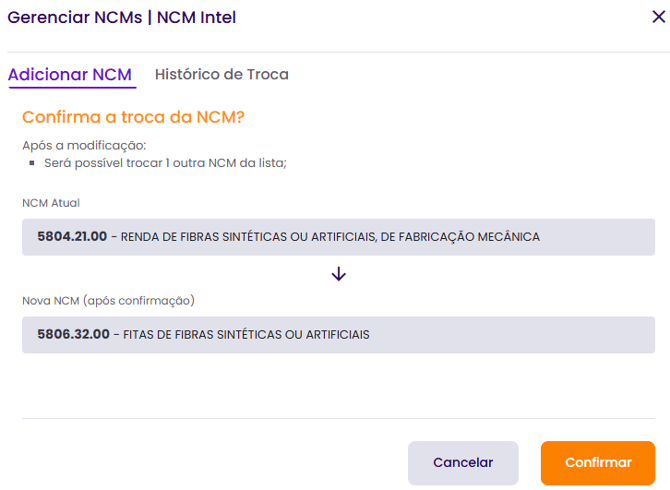Click the Após a modificação text
Viewport: 670px width, 490px height.
pyautogui.click(x=84, y=146)
